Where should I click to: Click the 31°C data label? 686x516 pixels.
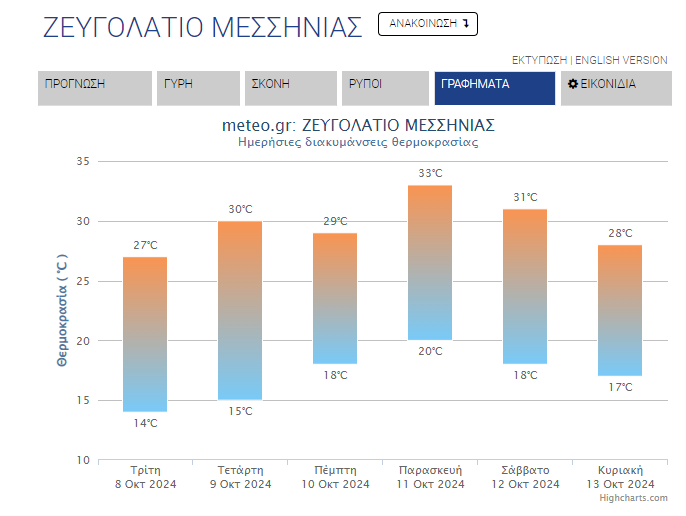(525, 197)
